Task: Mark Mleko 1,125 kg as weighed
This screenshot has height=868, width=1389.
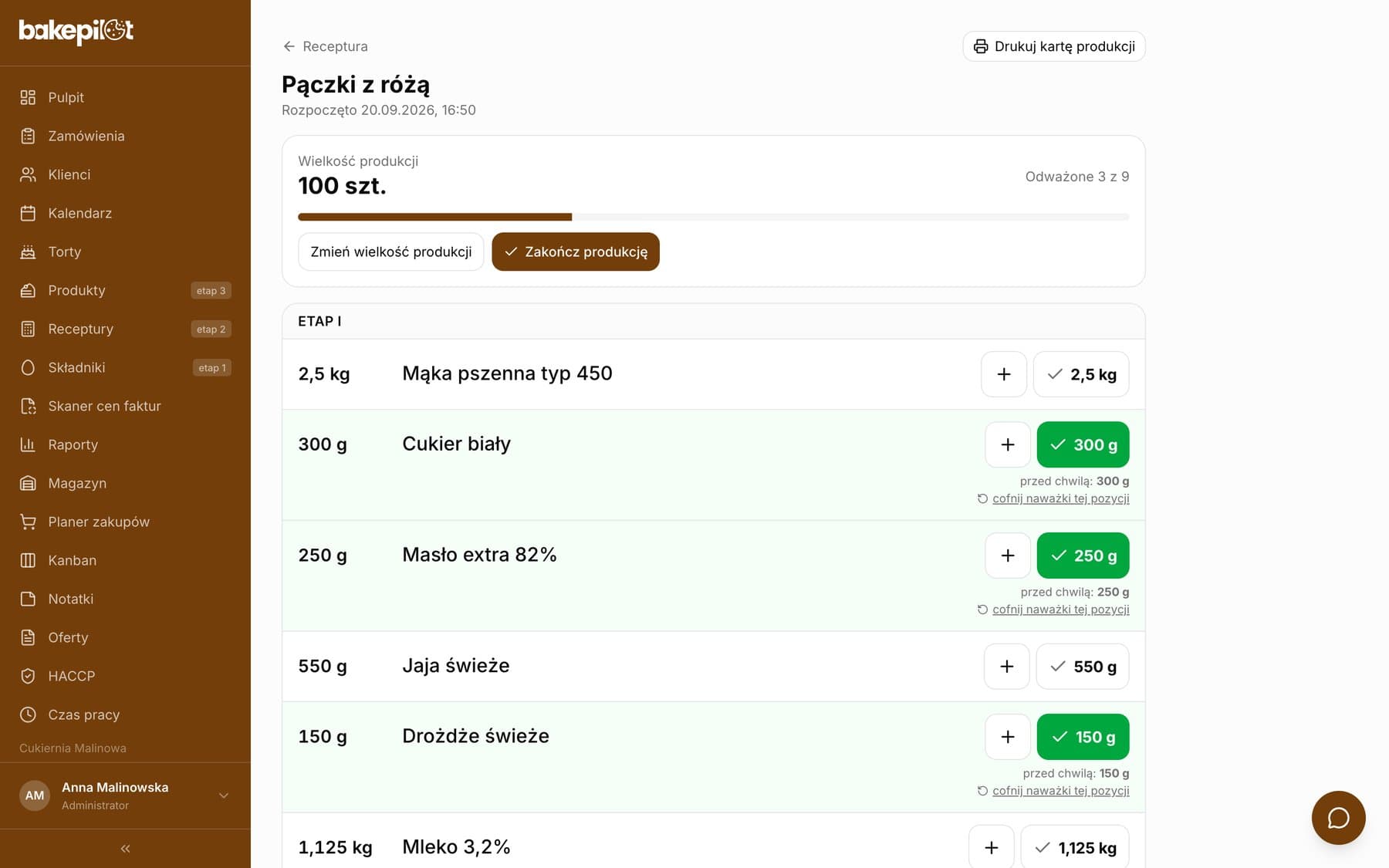Action: pos(1075,847)
